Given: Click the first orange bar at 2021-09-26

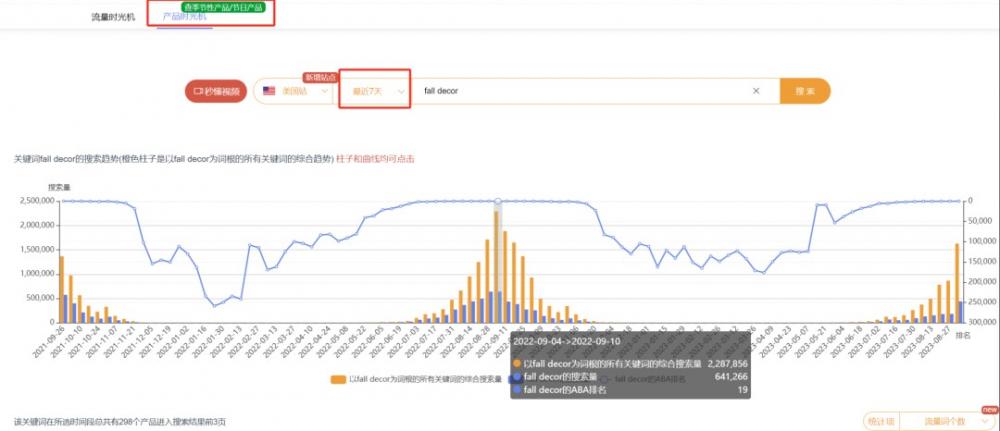Looking at the screenshot, I should coord(61,289).
